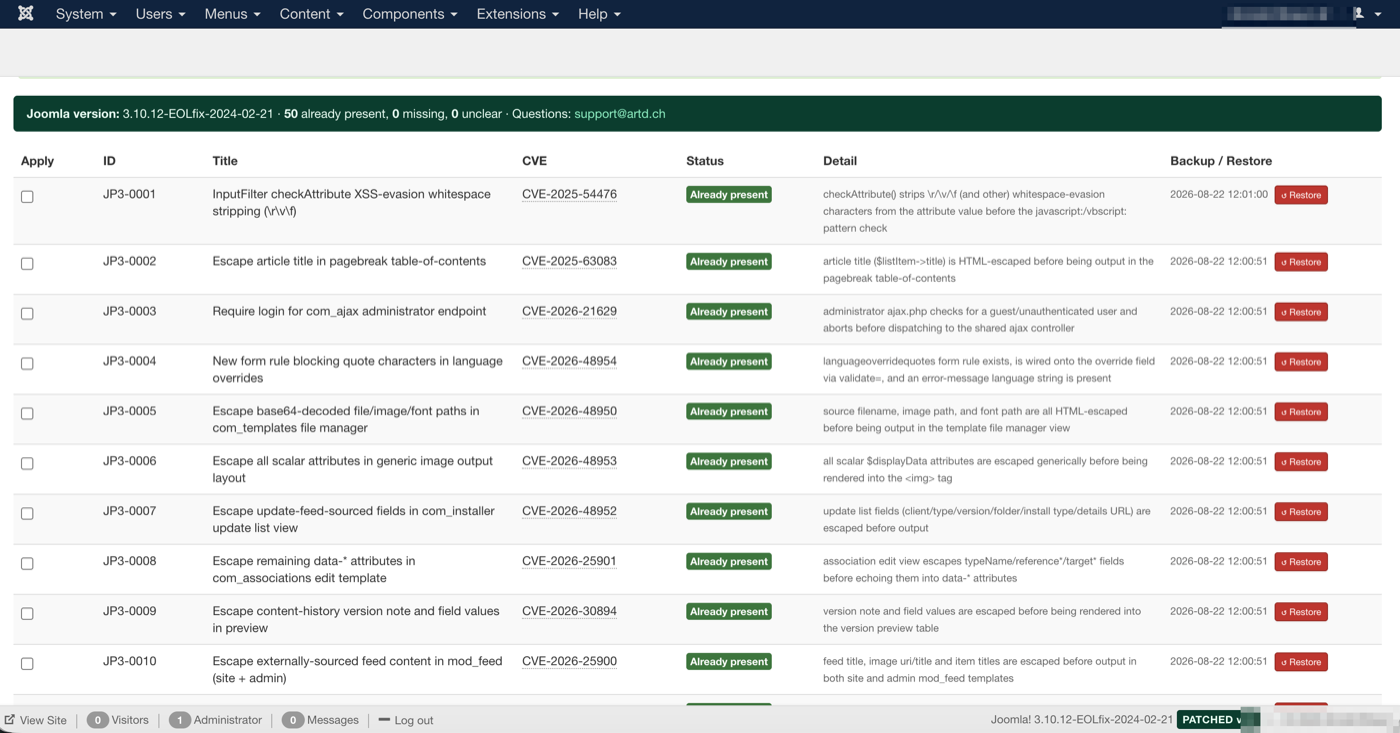
Task: Click View Site in the status bar
Action: pyautogui.click(x=36, y=720)
